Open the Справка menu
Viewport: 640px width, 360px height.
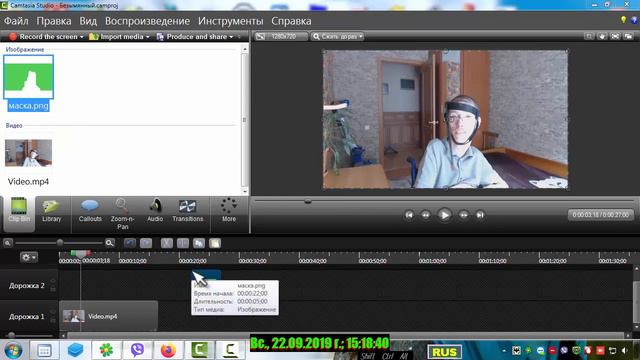coord(291,21)
